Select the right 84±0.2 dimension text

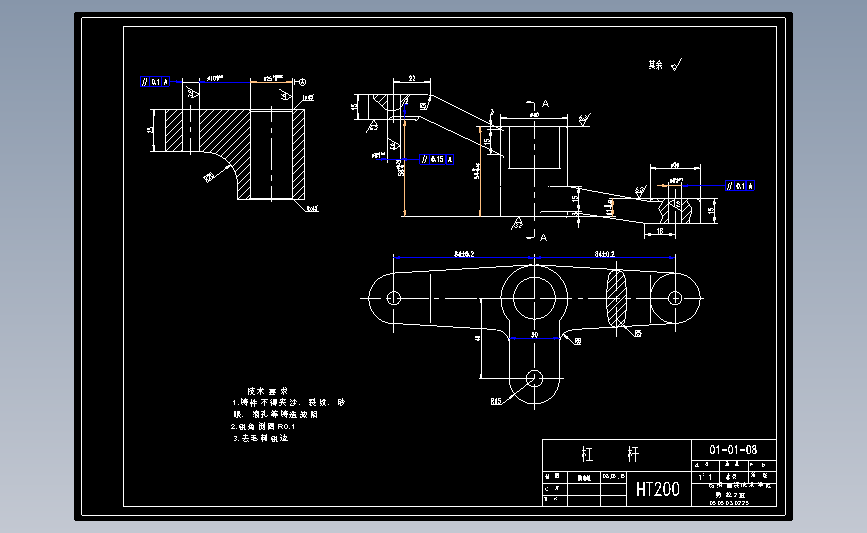click(604, 254)
